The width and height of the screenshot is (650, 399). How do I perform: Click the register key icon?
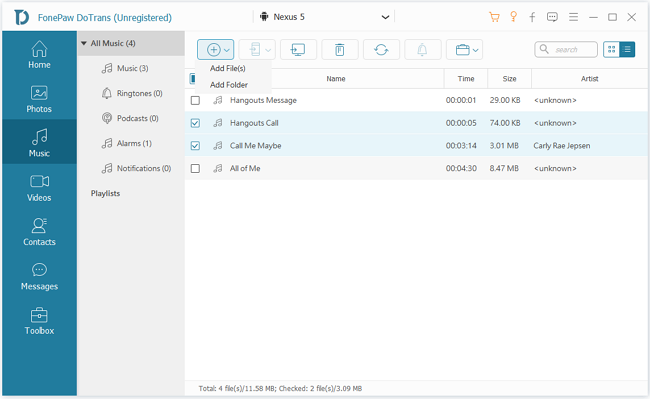pos(514,17)
